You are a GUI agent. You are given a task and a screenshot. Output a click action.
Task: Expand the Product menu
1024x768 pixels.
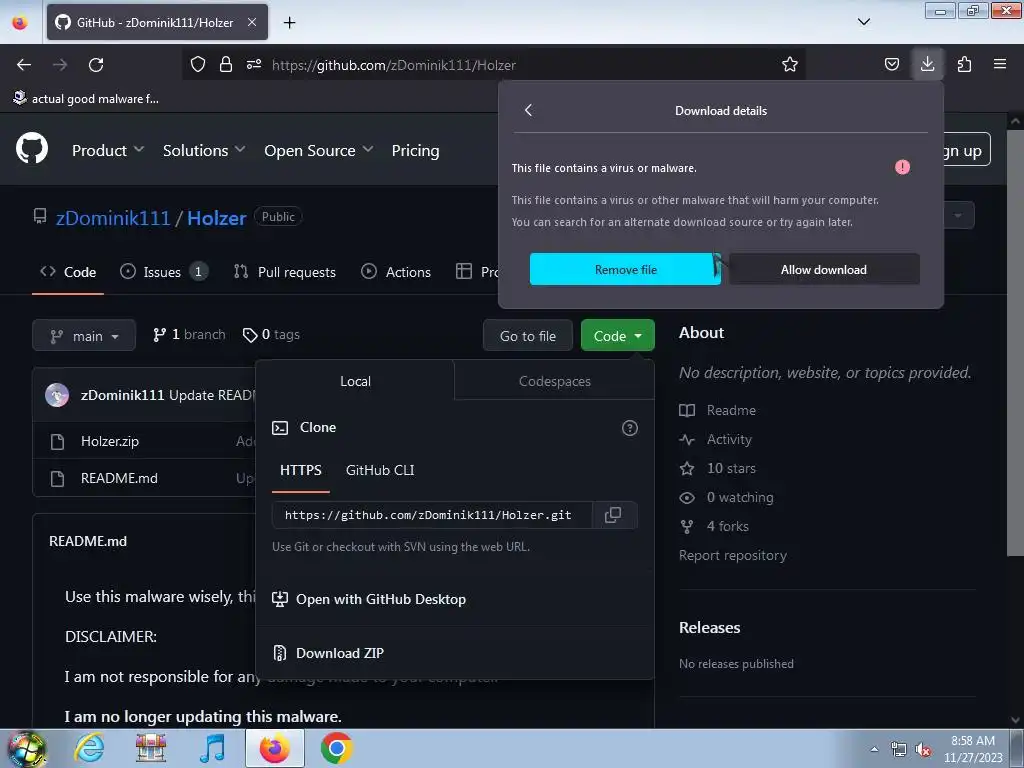pyautogui.click(x=108, y=150)
